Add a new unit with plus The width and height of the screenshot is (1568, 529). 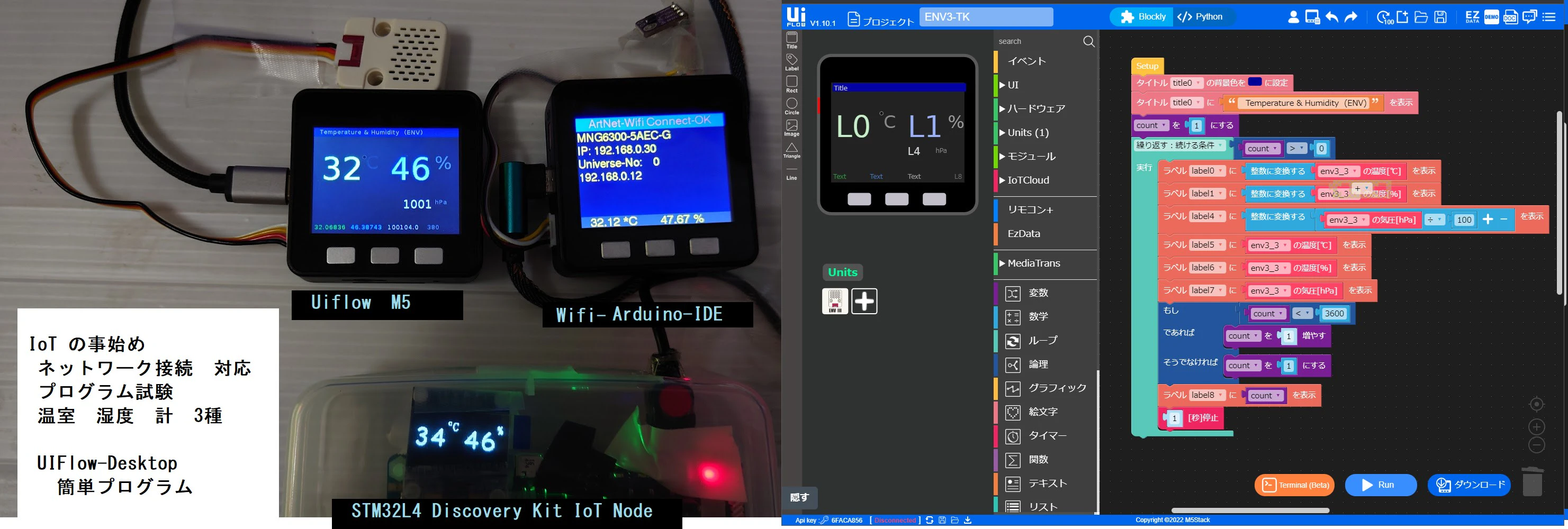[x=864, y=301]
